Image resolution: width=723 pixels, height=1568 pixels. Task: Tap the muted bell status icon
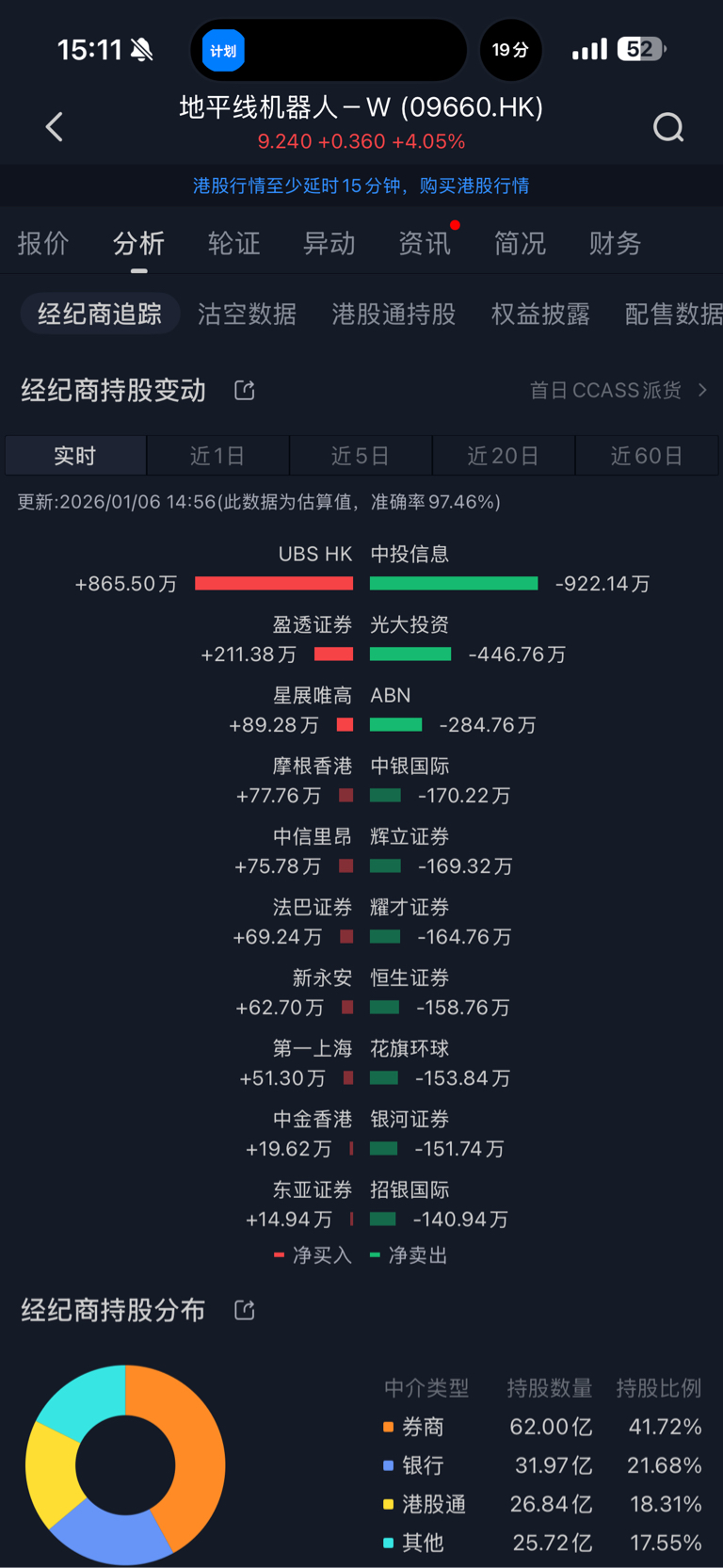142,50
